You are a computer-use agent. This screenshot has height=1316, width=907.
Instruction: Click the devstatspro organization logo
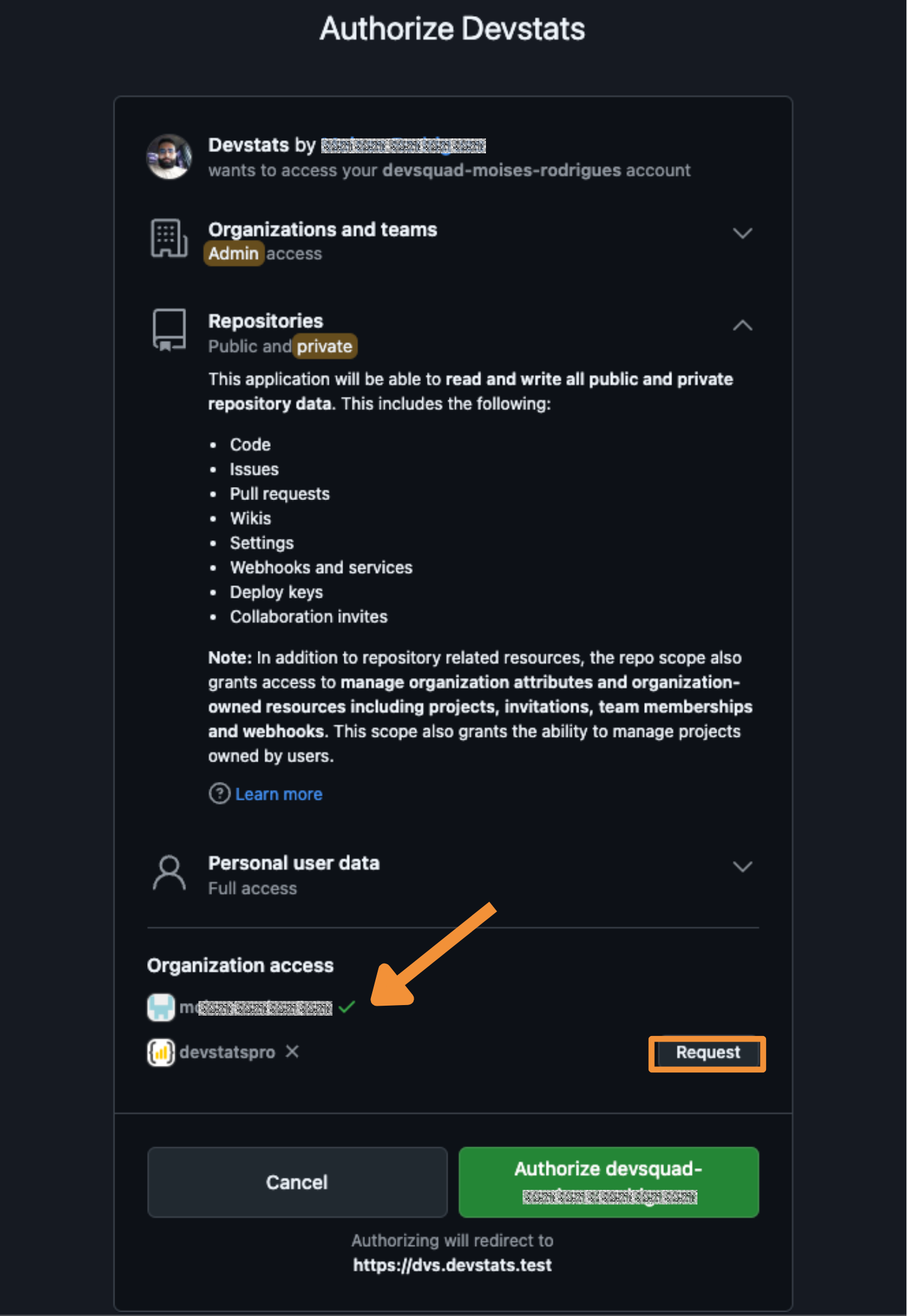(161, 1052)
